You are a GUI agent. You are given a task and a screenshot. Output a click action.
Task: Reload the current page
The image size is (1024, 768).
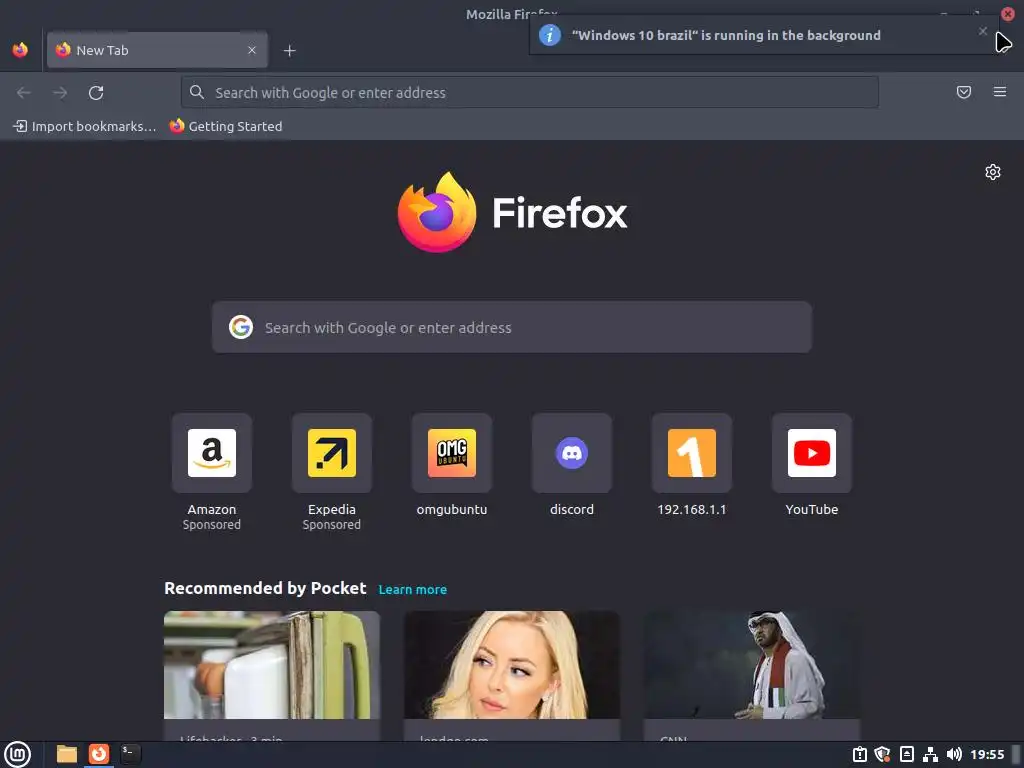[x=96, y=93]
